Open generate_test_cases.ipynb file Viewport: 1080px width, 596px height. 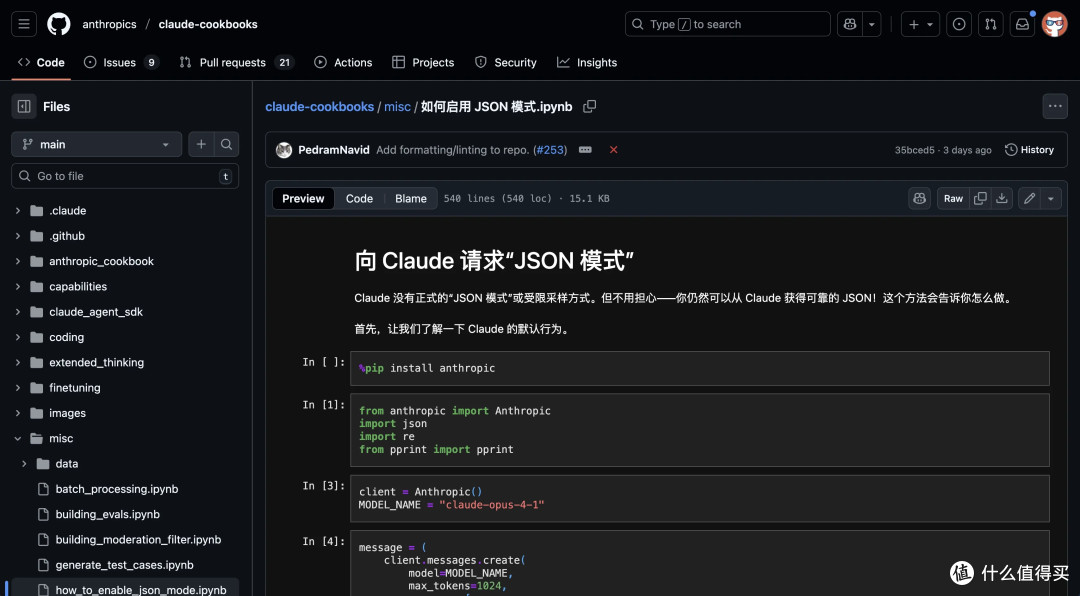(124, 565)
